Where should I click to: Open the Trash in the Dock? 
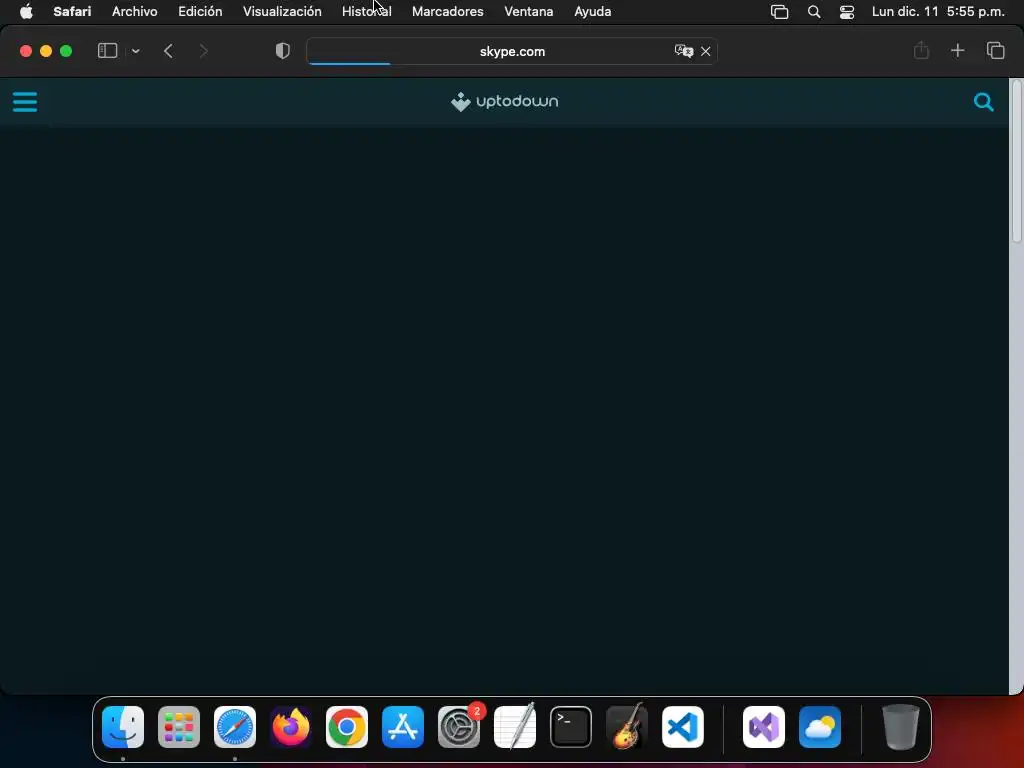pos(901,726)
